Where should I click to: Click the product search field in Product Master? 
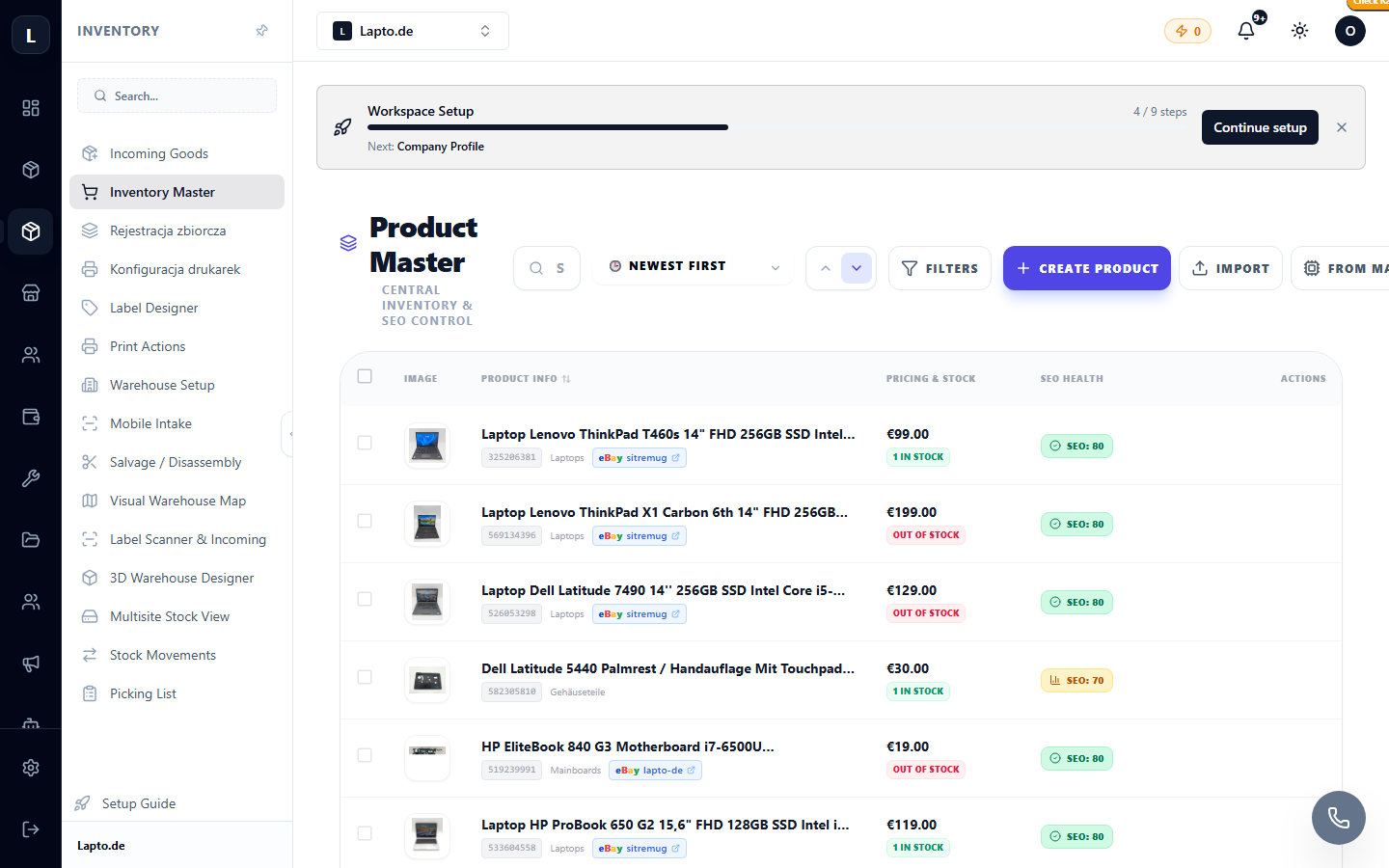[x=547, y=268]
